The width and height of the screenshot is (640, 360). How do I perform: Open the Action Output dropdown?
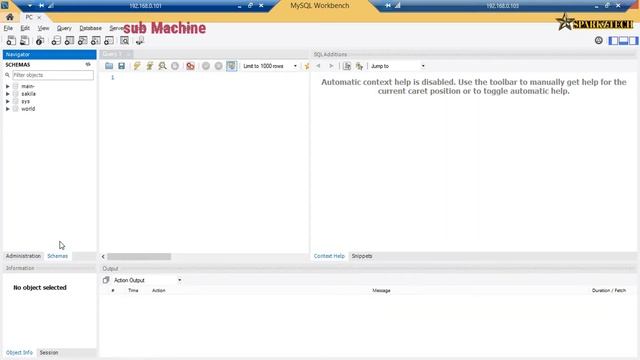(x=147, y=280)
